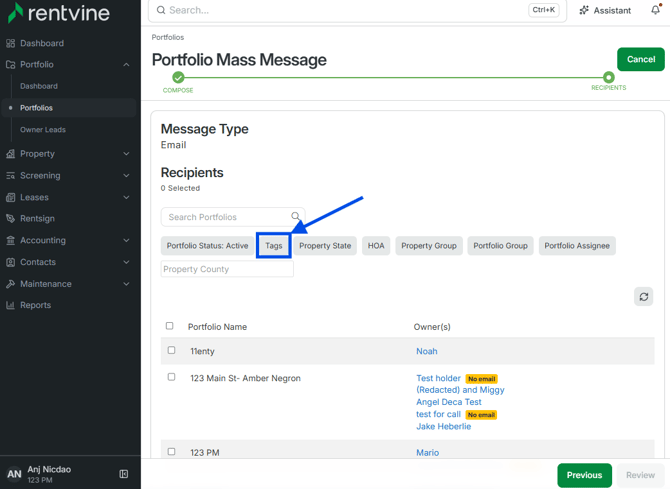
Task: Focus the Search Portfolios field
Action: (x=233, y=217)
